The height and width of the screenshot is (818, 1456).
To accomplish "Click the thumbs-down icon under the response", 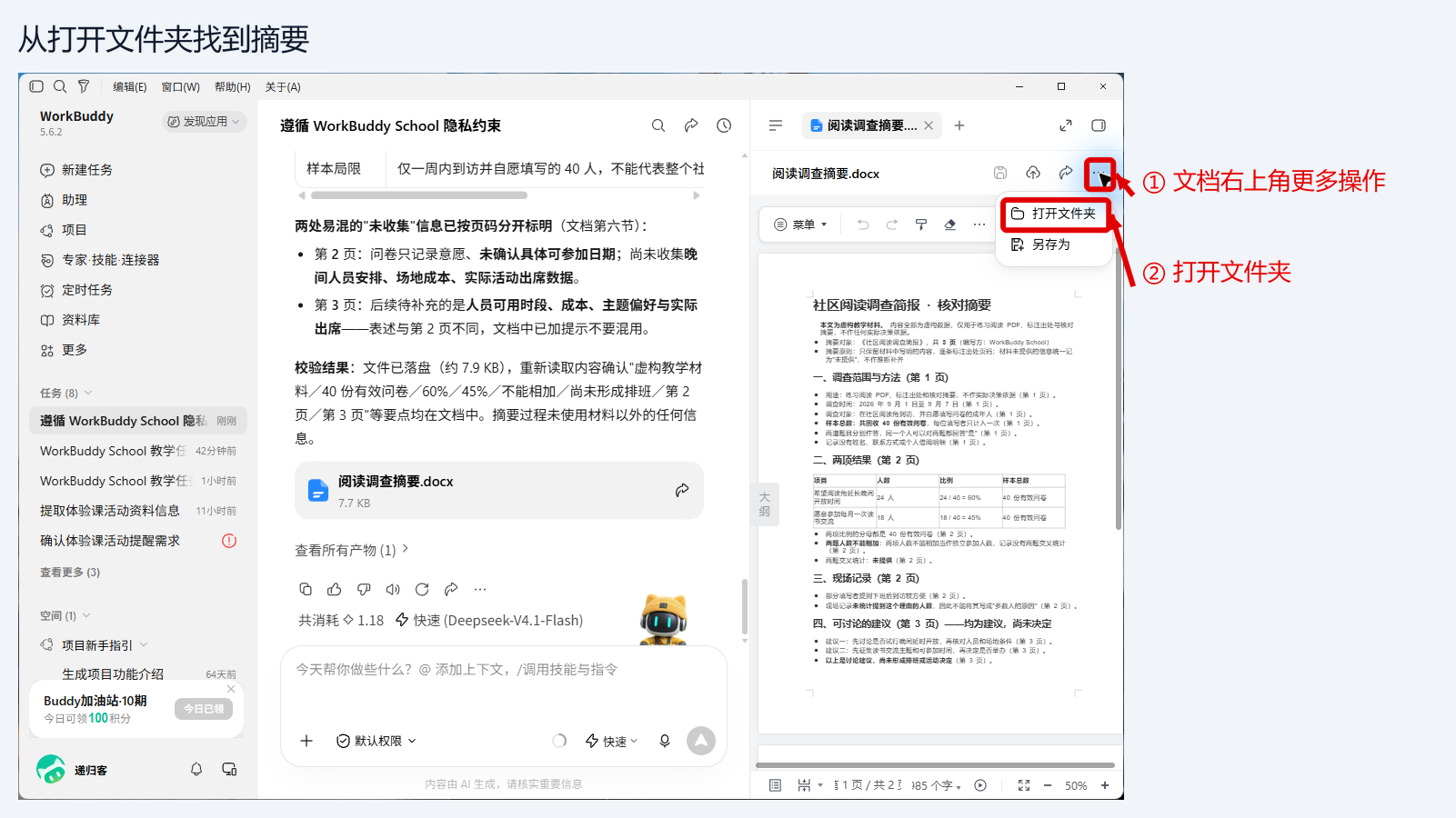I will pyautogui.click(x=364, y=589).
